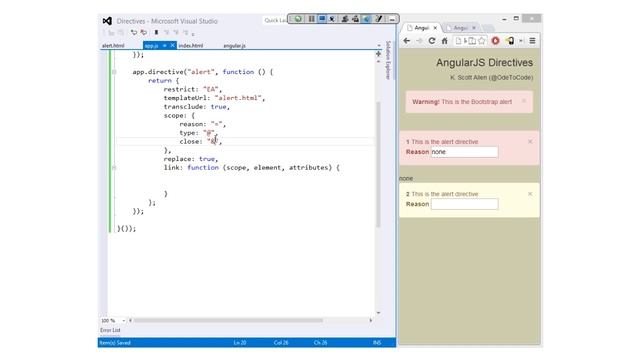
Task: Switch to the alert.html tab
Action: 113,46
